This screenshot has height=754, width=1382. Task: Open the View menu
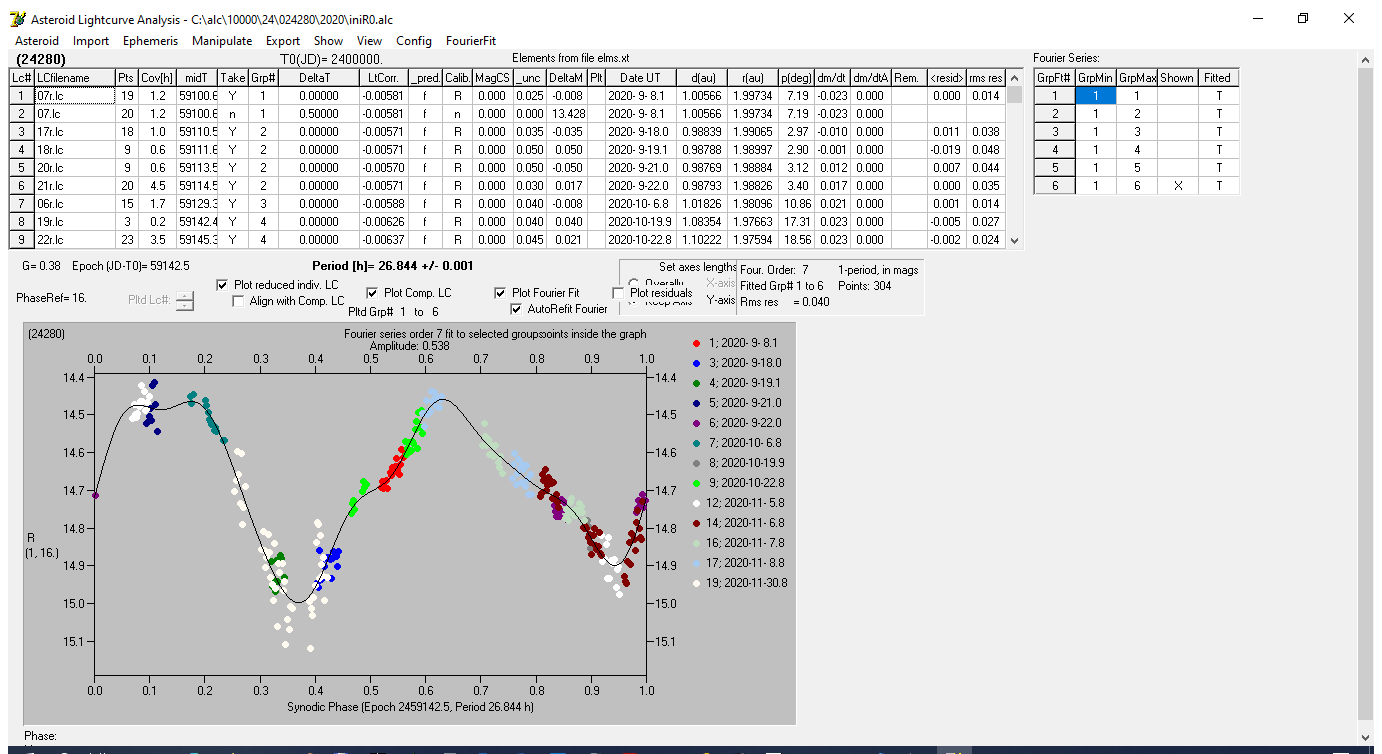pyautogui.click(x=369, y=41)
